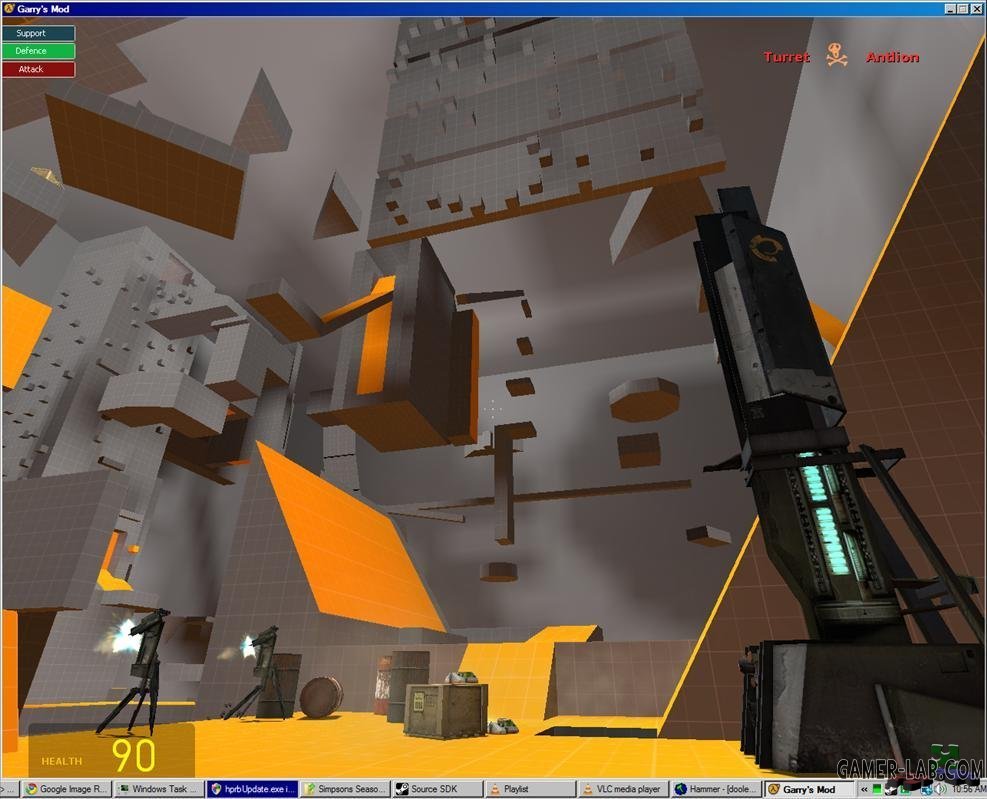Switch to VLC media player taskbar item

pos(623,789)
